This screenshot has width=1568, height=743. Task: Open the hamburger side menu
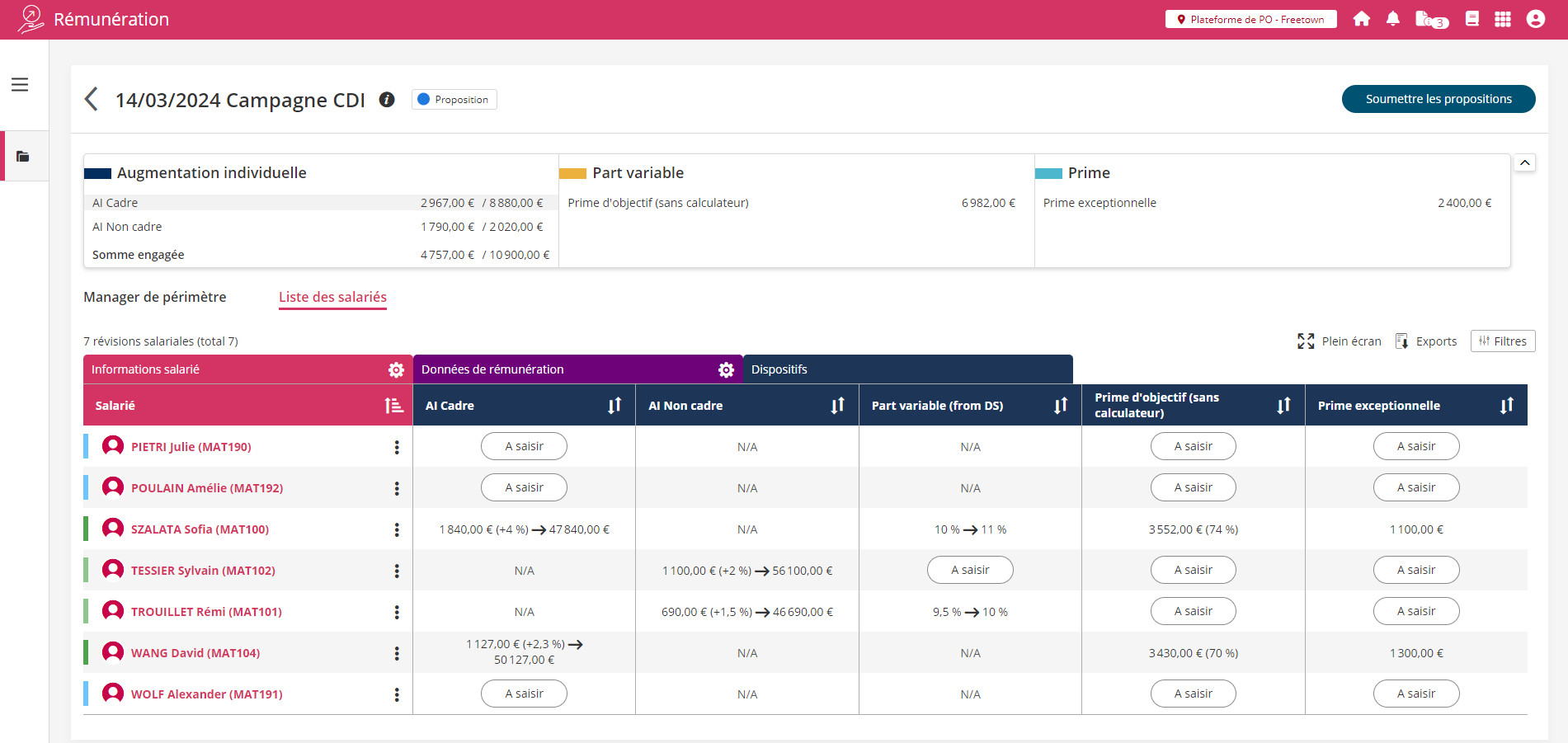20,85
